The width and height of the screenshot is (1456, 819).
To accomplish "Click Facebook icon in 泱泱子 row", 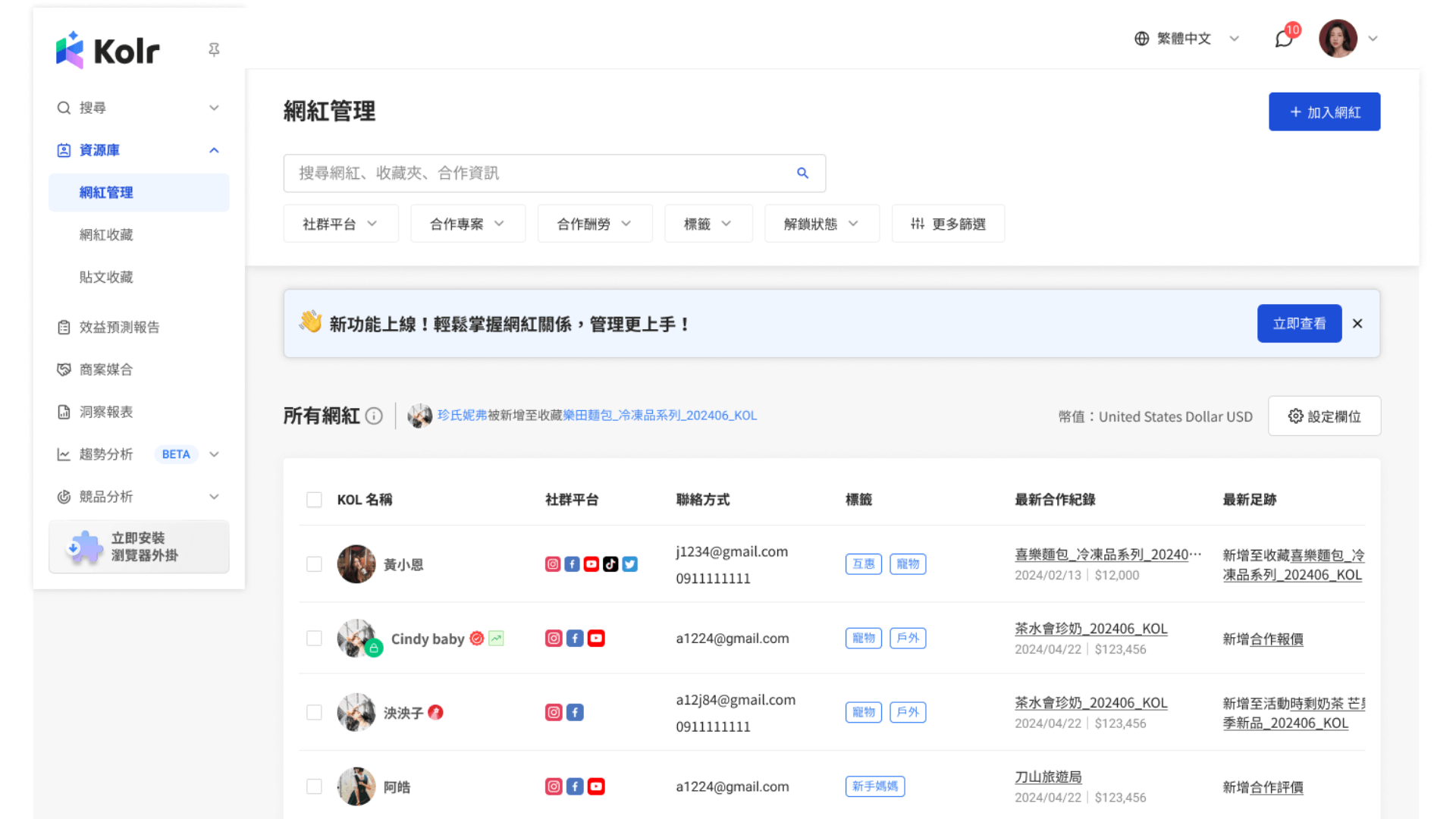I will point(575,712).
